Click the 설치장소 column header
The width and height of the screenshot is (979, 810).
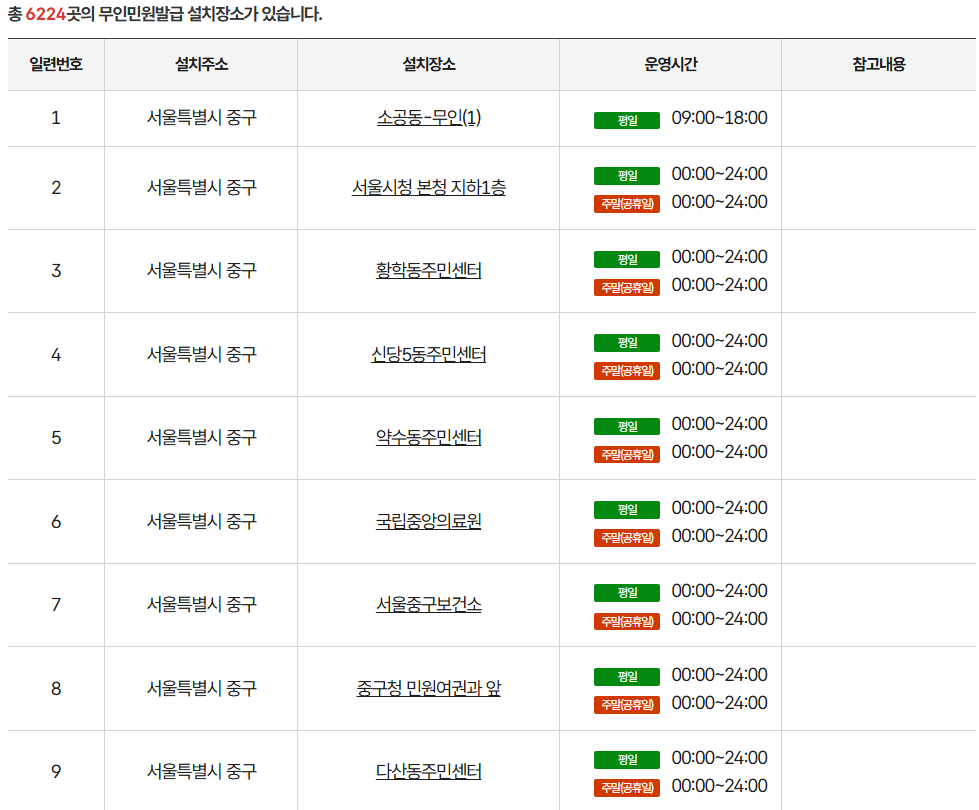[x=428, y=64]
